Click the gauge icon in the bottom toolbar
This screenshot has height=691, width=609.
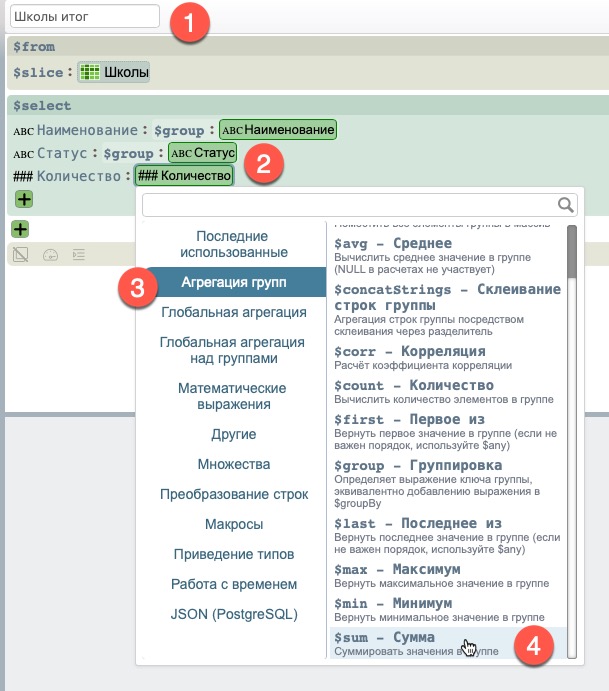point(49,255)
